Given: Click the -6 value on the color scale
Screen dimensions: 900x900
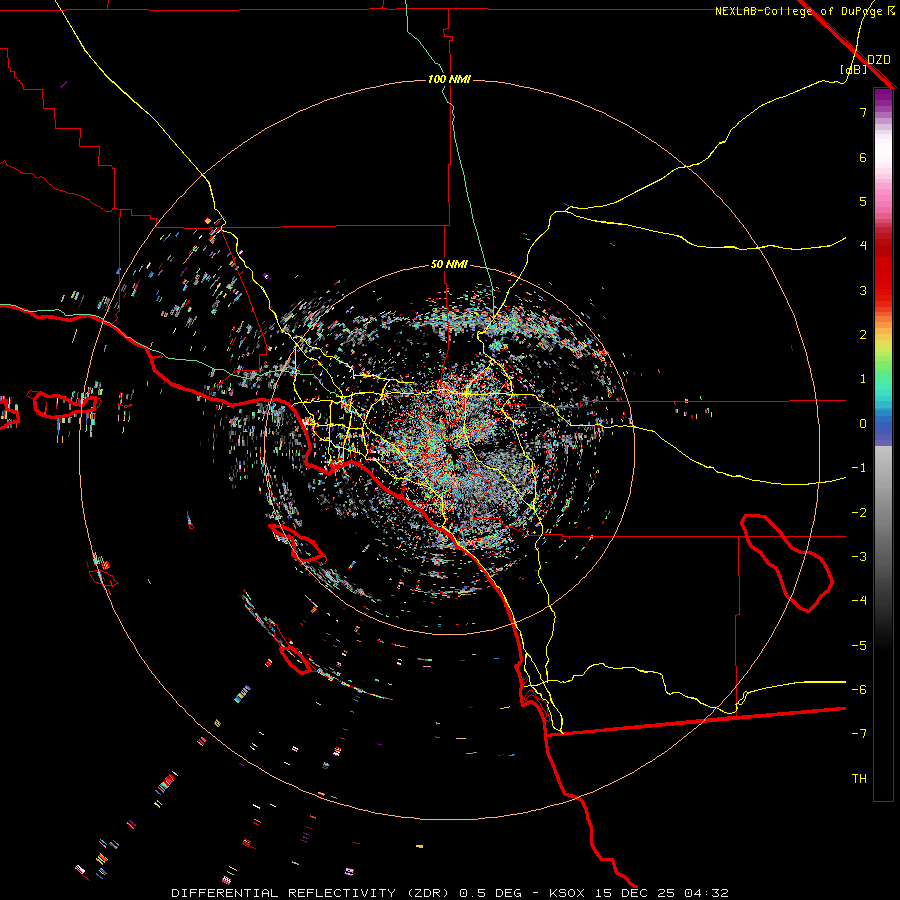Looking at the screenshot, I should click(859, 690).
